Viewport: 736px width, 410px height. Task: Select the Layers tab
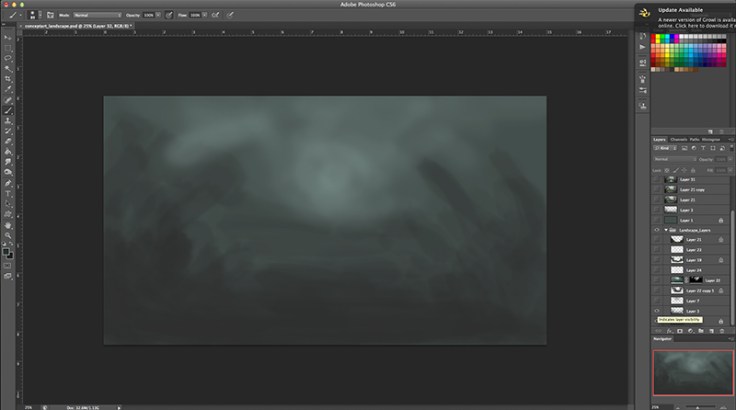[x=659, y=139]
